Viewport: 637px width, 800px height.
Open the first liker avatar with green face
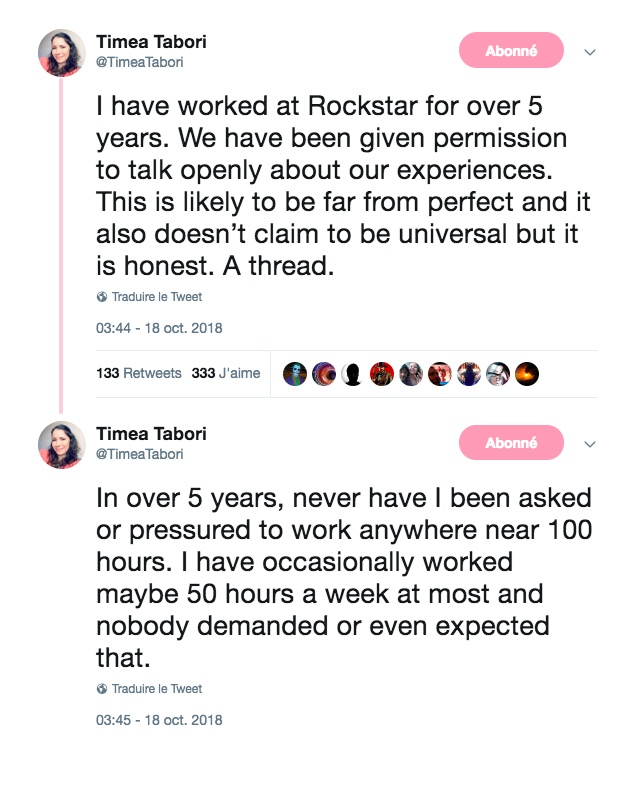[x=294, y=374]
